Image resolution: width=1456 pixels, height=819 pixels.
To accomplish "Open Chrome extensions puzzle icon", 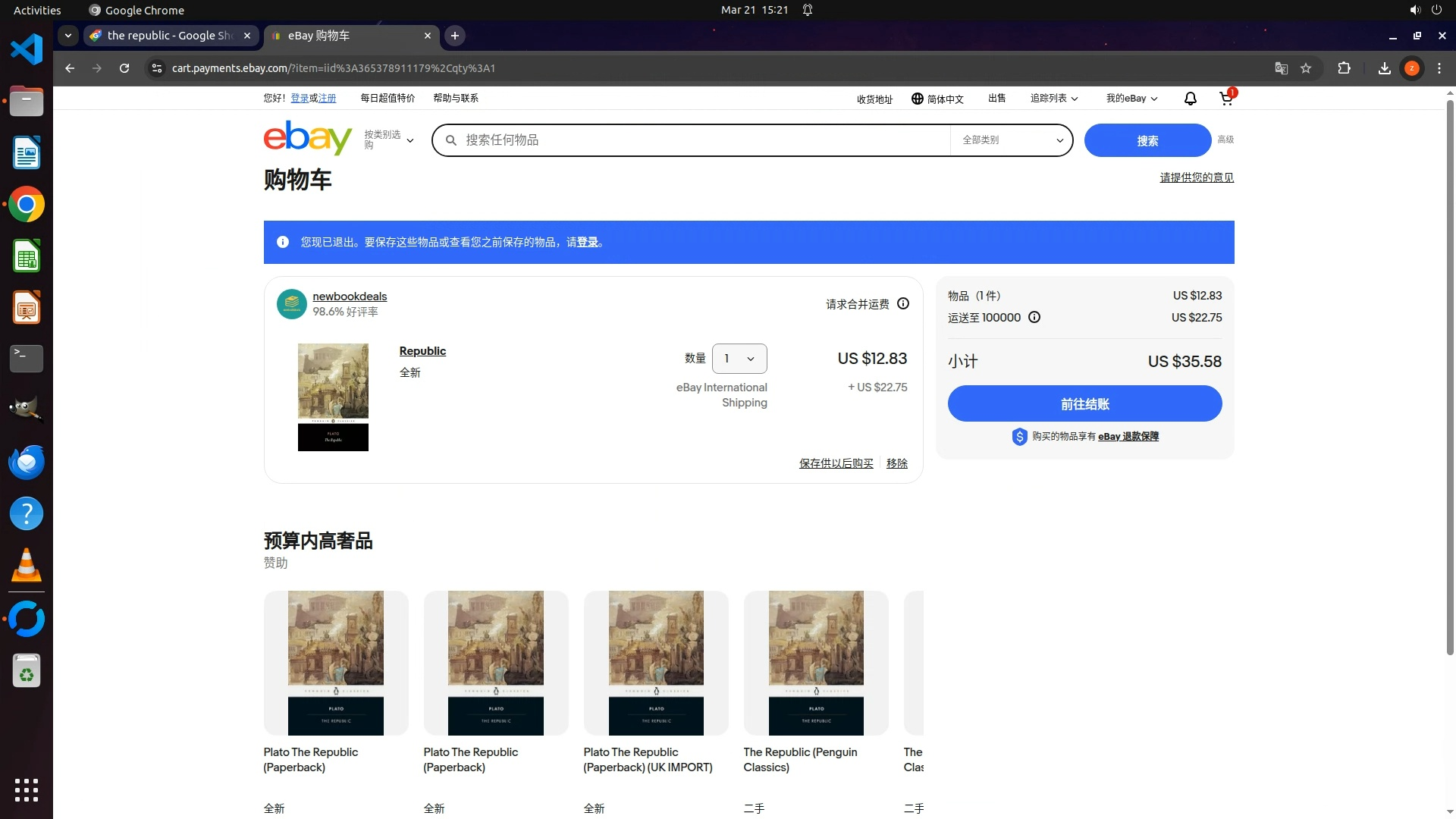I will (x=1344, y=68).
